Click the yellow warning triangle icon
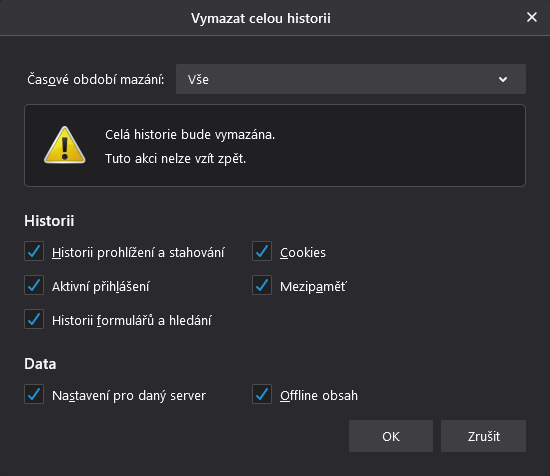This screenshot has height=476, width=550. [65, 145]
